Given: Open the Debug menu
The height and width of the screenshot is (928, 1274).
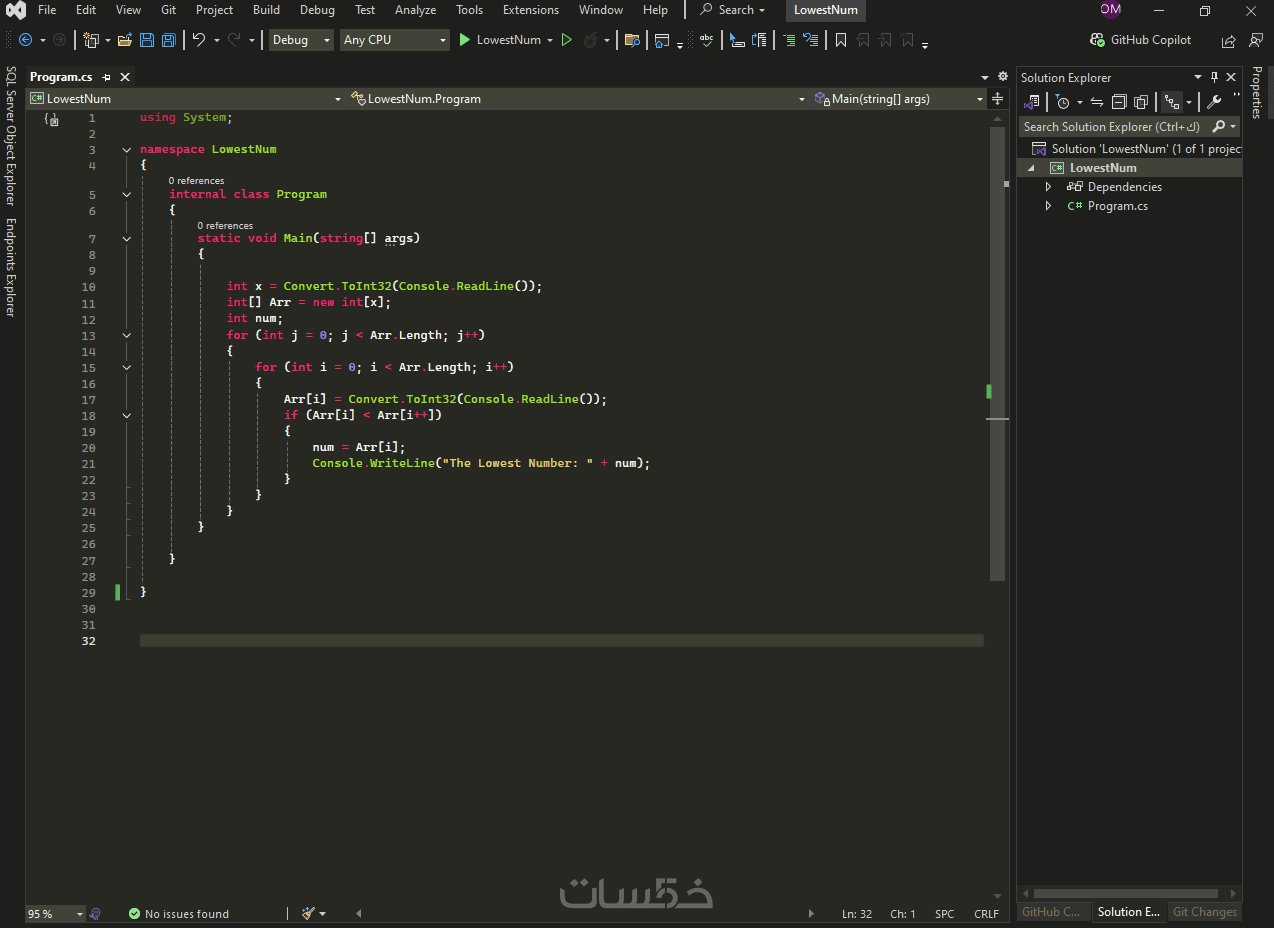Looking at the screenshot, I should [317, 10].
